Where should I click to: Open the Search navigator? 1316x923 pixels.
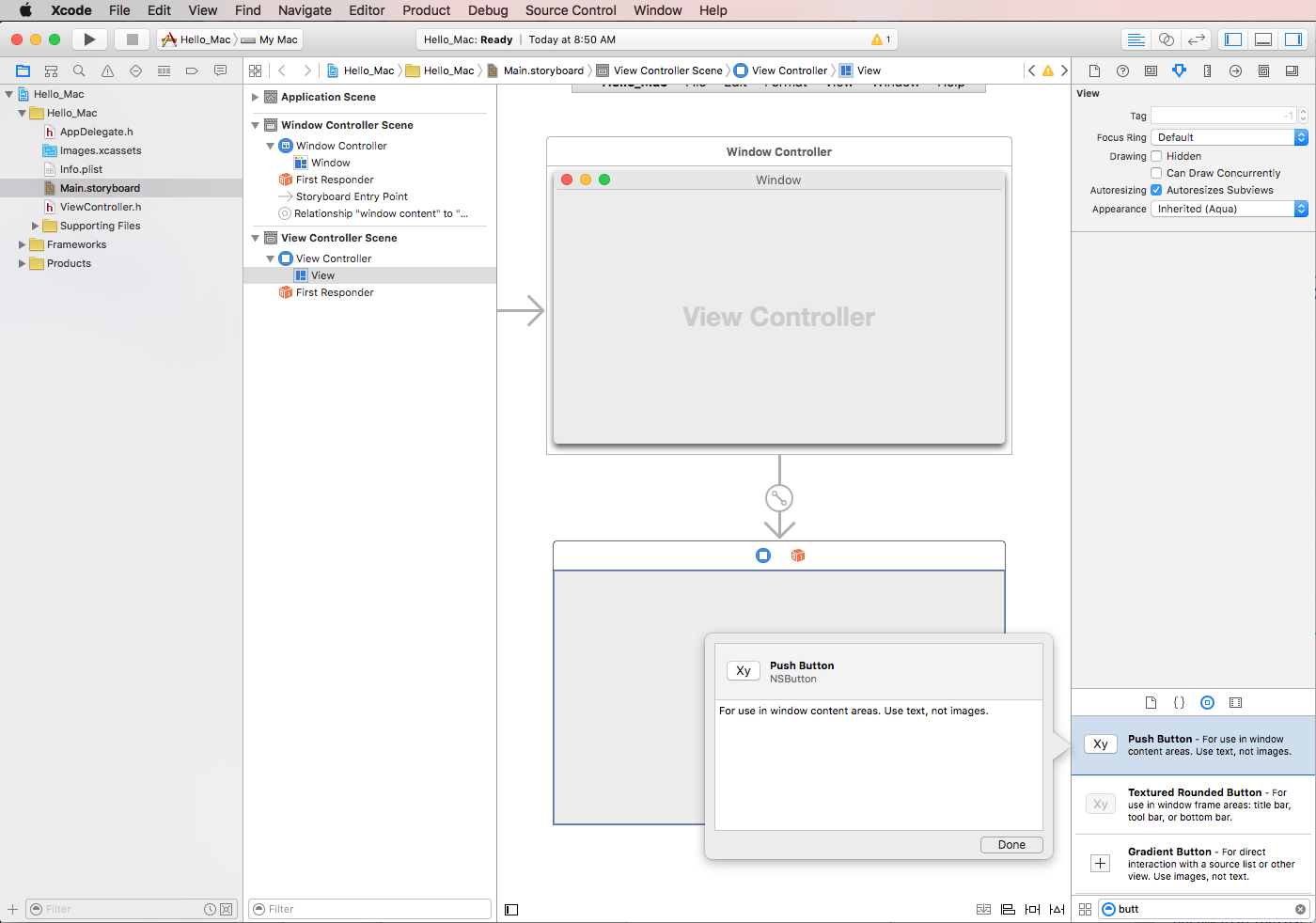pyautogui.click(x=79, y=70)
